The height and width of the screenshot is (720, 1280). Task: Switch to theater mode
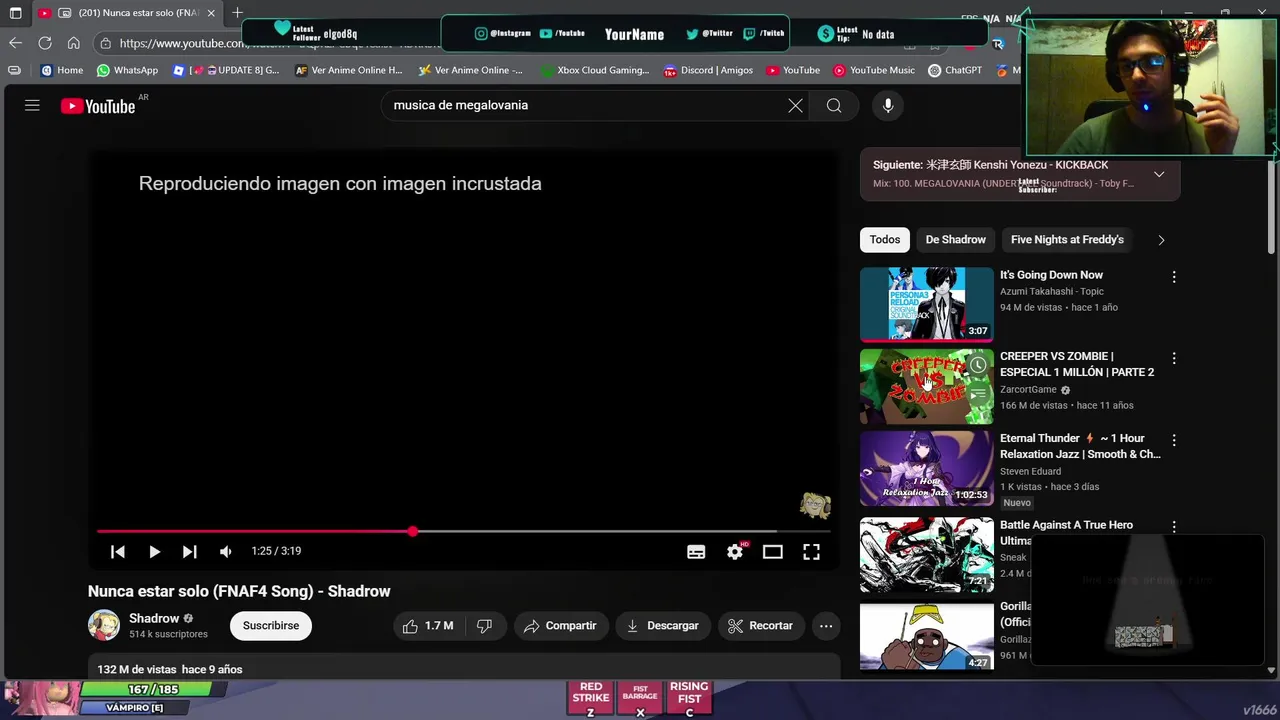pos(773,551)
